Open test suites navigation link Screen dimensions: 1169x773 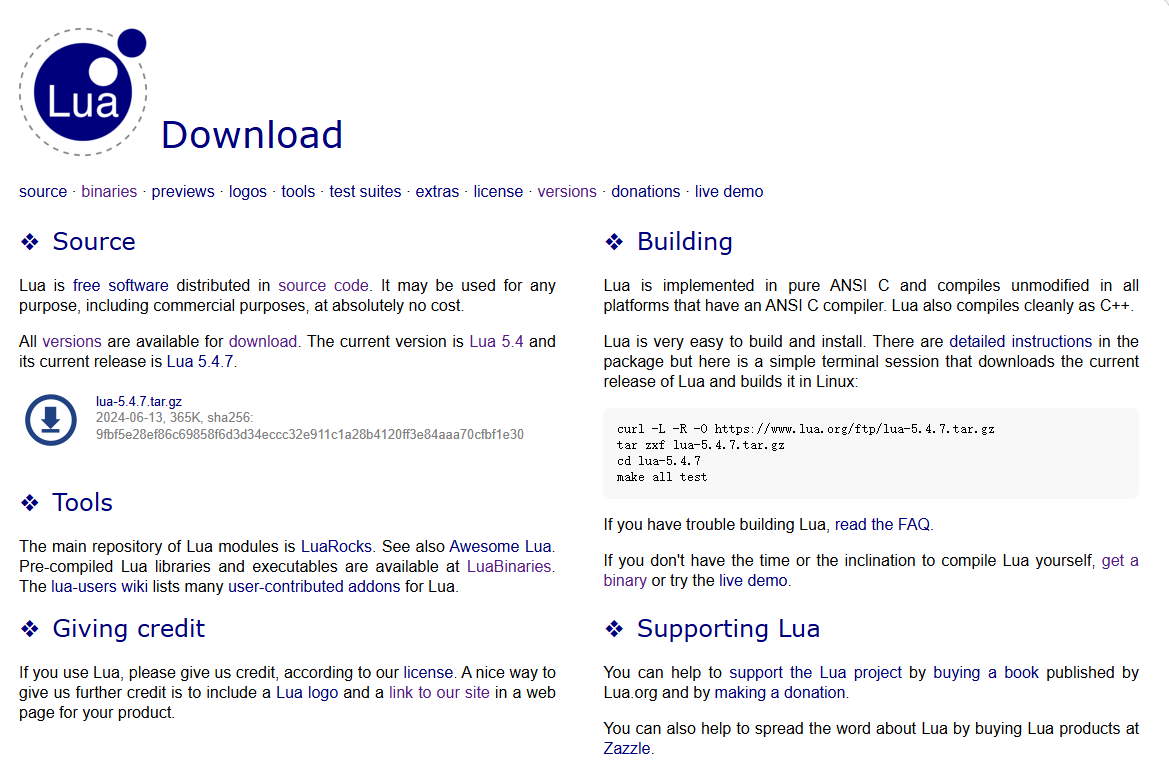coord(365,192)
